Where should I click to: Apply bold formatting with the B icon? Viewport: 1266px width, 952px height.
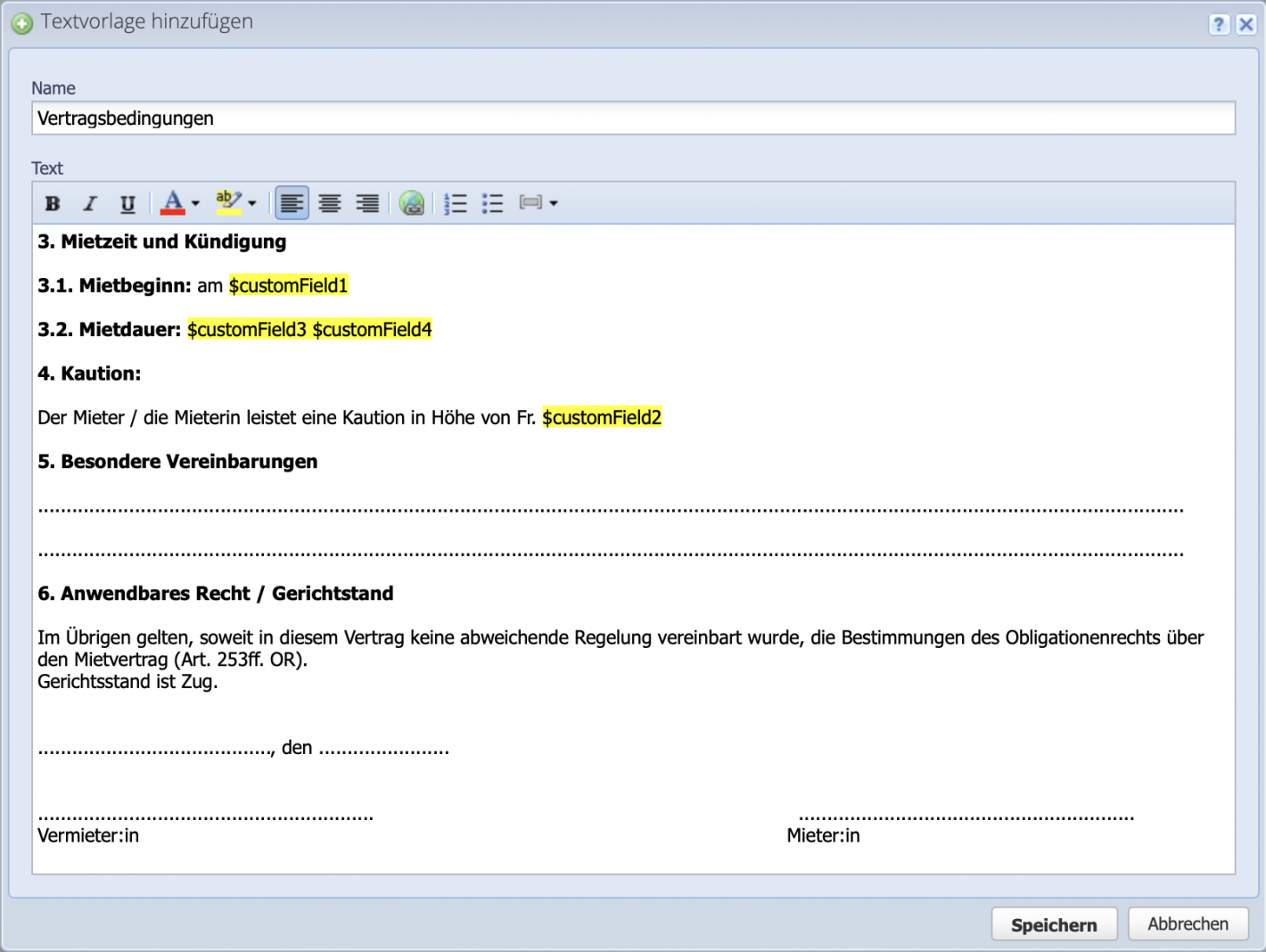point(52,203)
